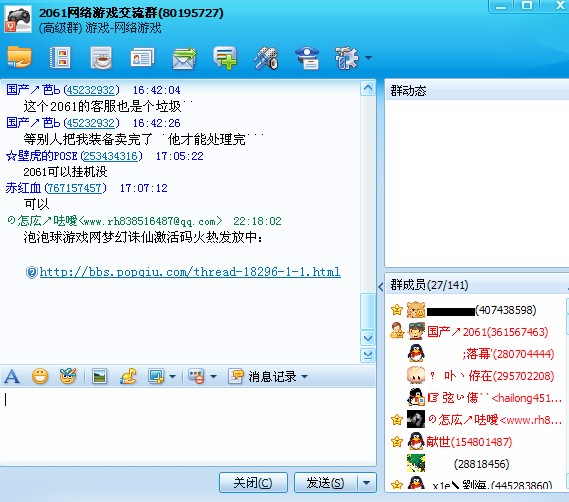Click the QQ number 45232932 link at 16:42:04
The image size is (569, 502).
click(x=91, y=90)
